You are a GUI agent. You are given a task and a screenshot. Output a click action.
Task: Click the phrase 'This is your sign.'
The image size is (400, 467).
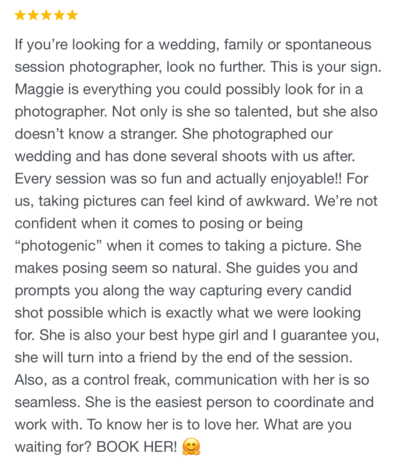click(326, 67)
